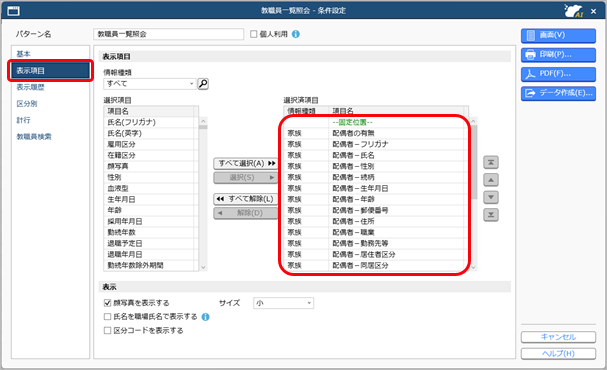Click the info icon next to 個人利用

296,34
